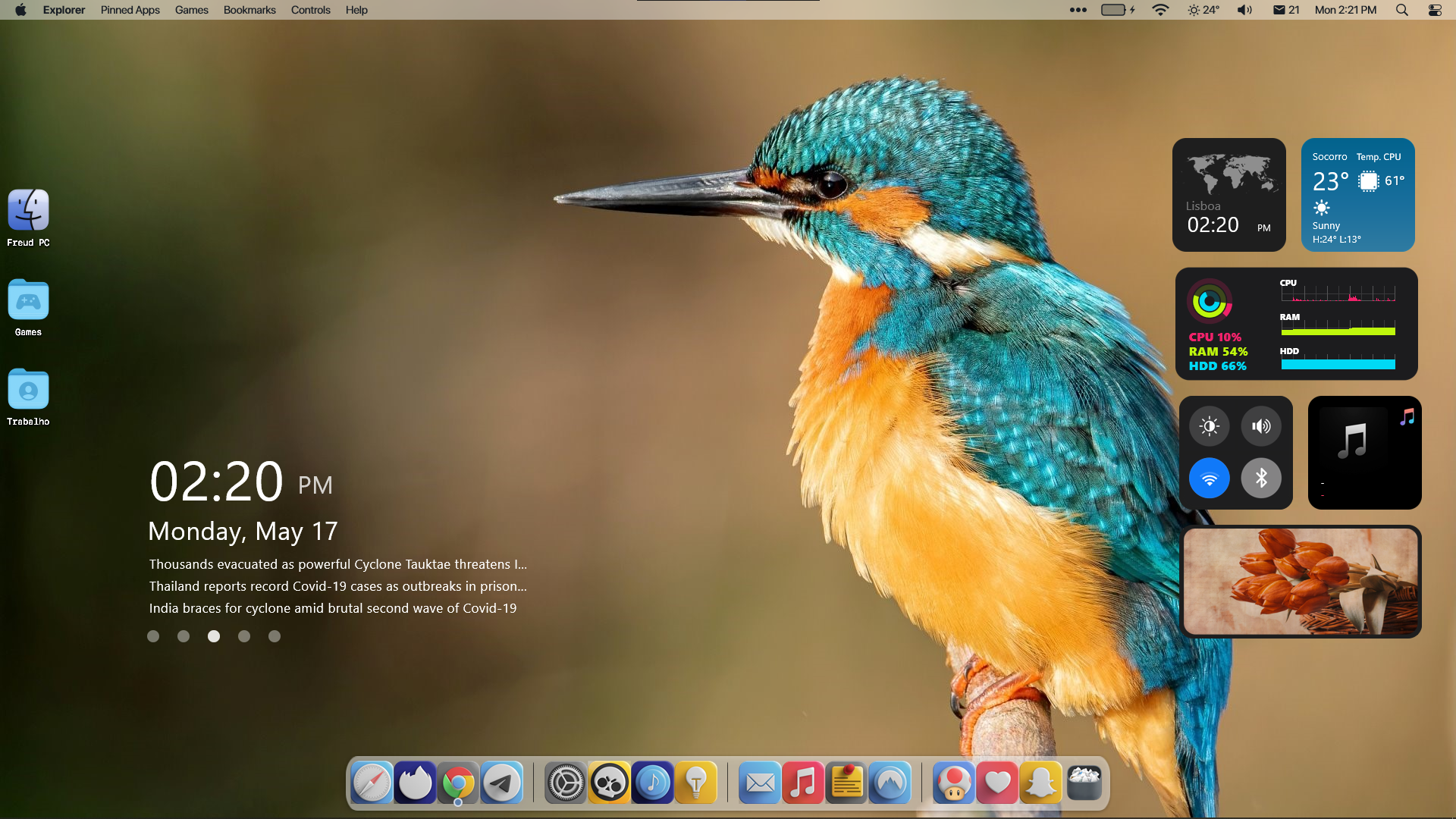Toggle Wi-Fi in the control widget
The width and height of the screenshot is (1456, 819).
[1209, 479]
